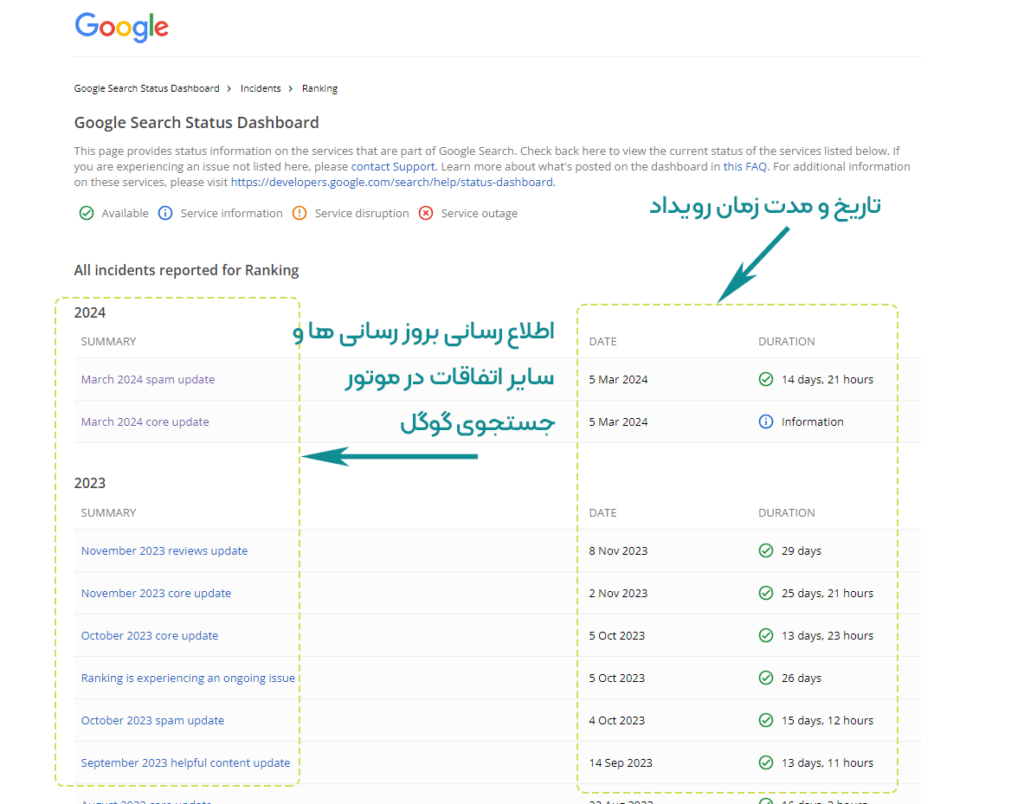Click the DURATION column header under 2024

(x=786, y=342)
